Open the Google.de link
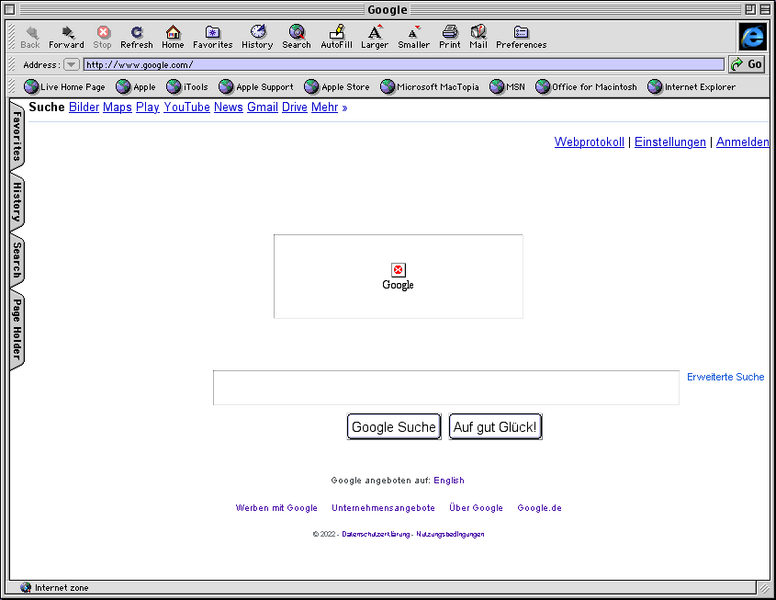Viewport: 776px width, 600px height. (539, 508)
